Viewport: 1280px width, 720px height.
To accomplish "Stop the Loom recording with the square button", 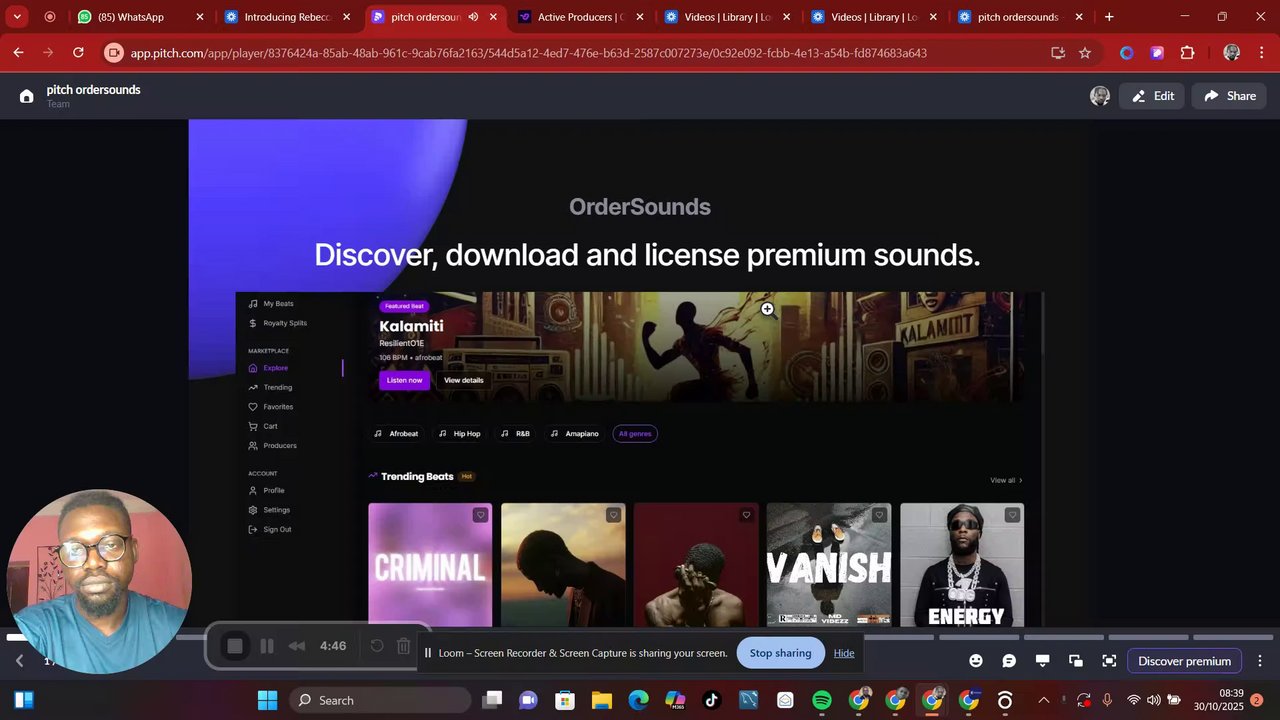I will click(x=235, y=646).
